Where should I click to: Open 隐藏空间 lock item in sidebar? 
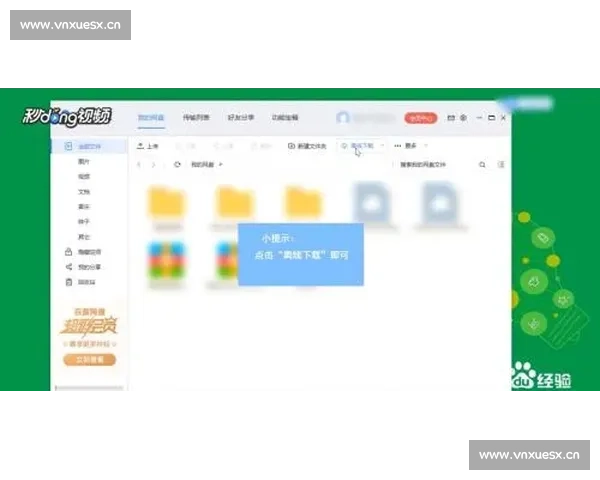point(83,252)
